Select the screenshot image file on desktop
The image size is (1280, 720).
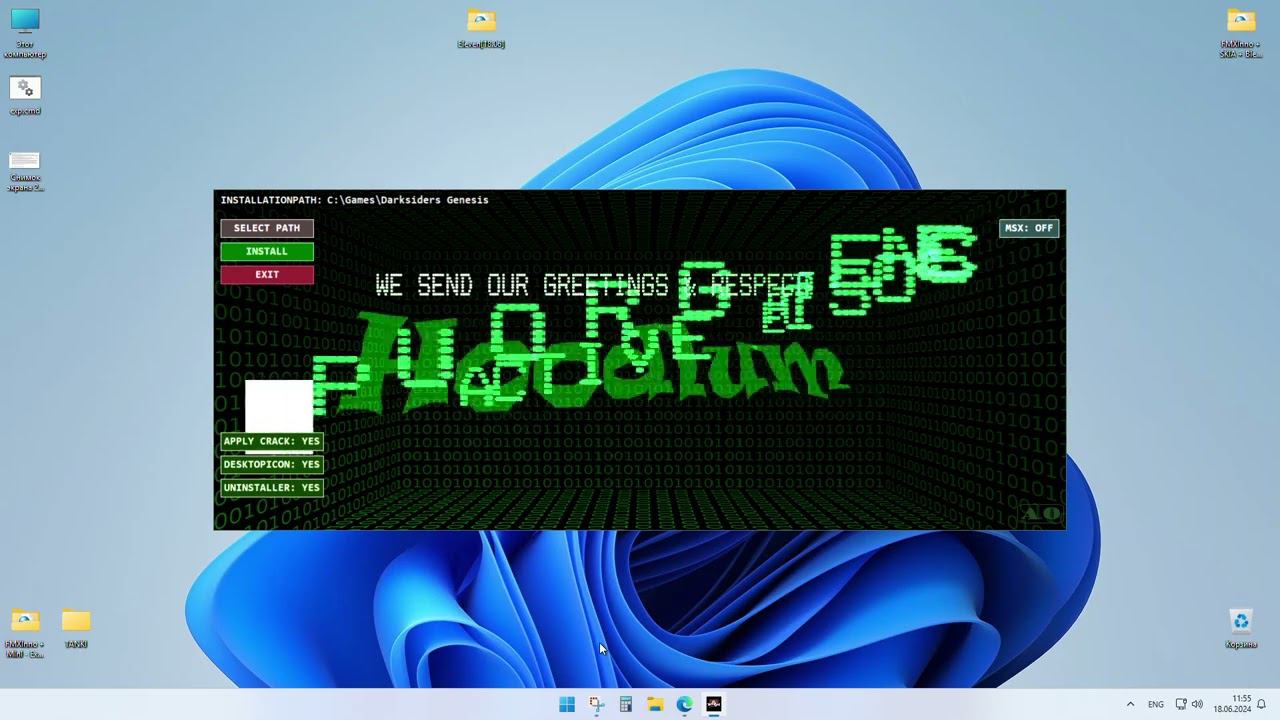pyautogui.click(x=25, y=172)
